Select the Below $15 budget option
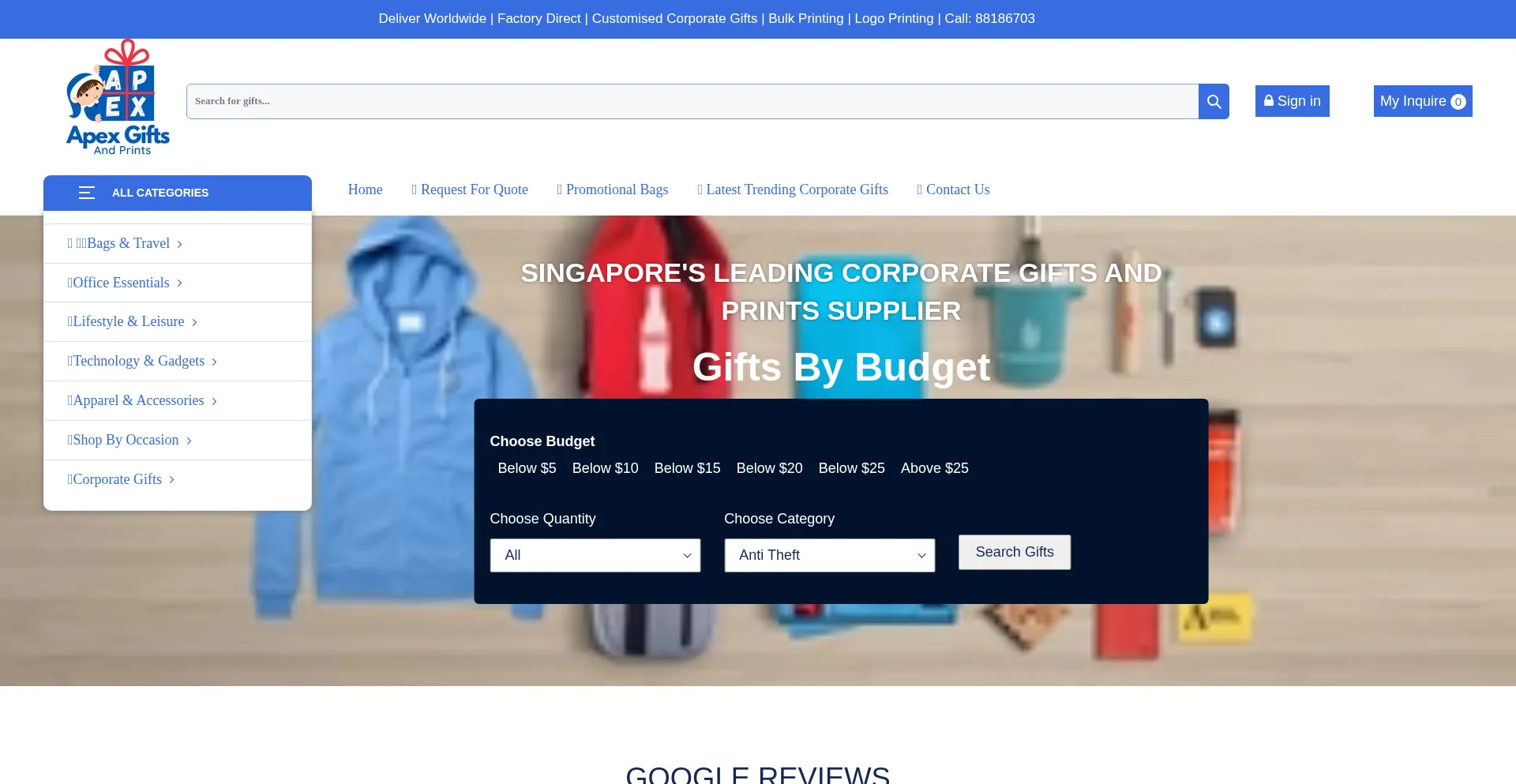Screen dimensions: 1516x784 click(x=687, y=468)
